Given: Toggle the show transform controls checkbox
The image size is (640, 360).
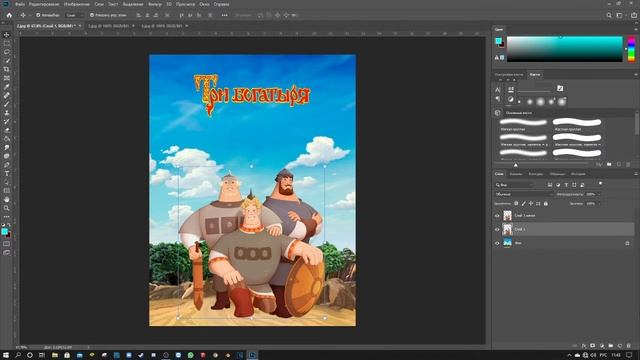Looking at the screenshot, I should (92, 15).
